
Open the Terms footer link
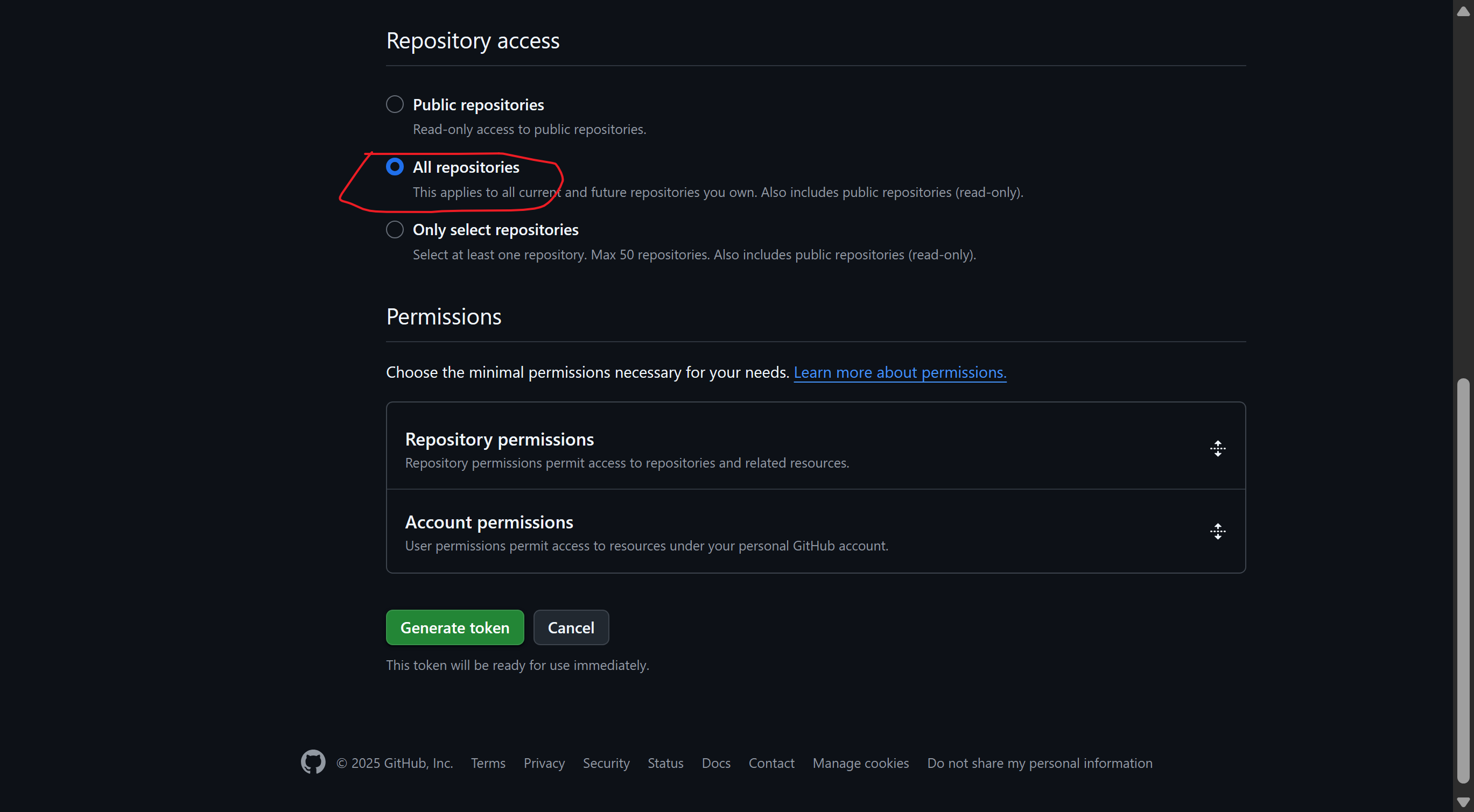pos(488,763)
